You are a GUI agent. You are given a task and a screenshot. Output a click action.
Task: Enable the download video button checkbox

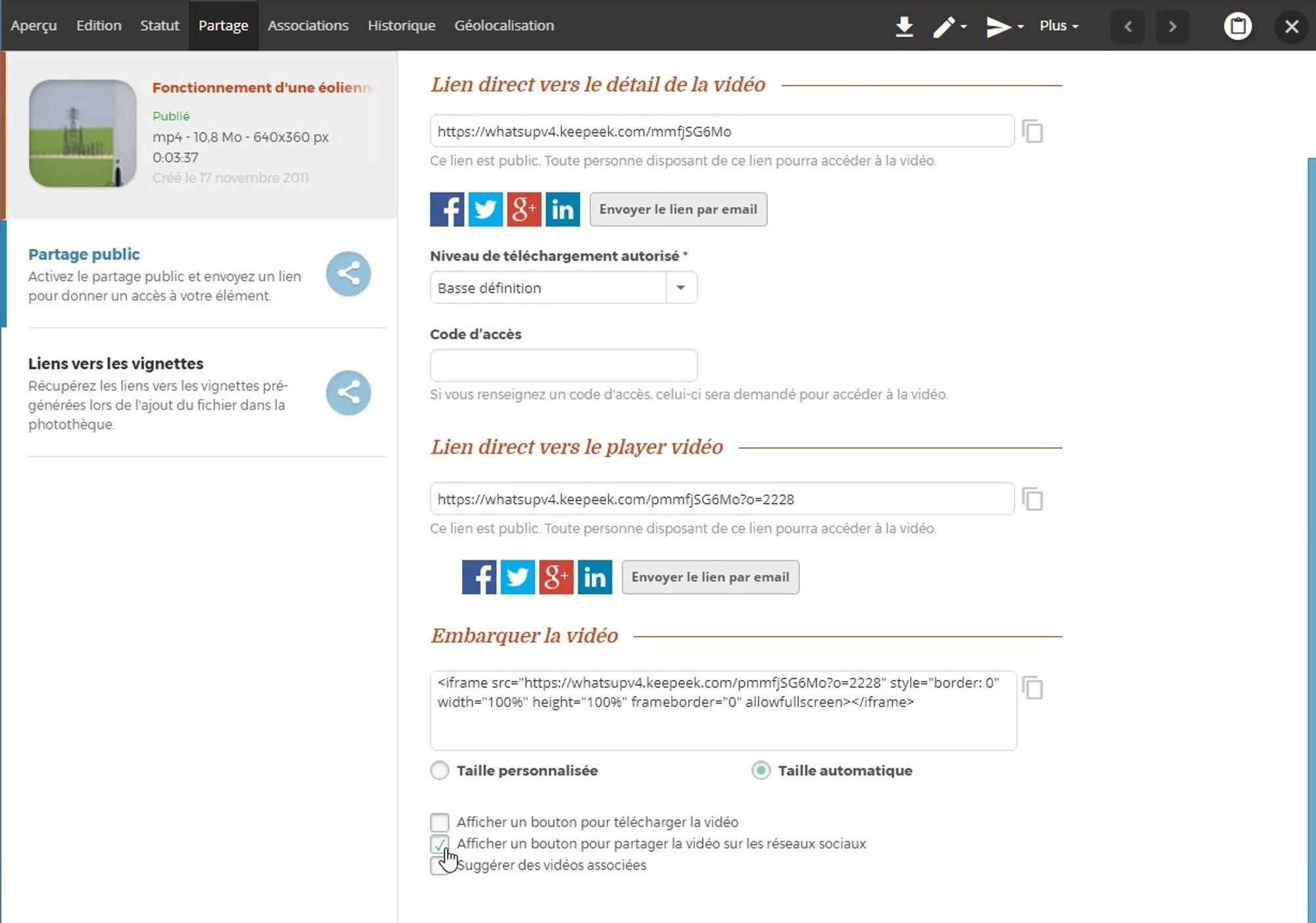coord(440,822)
